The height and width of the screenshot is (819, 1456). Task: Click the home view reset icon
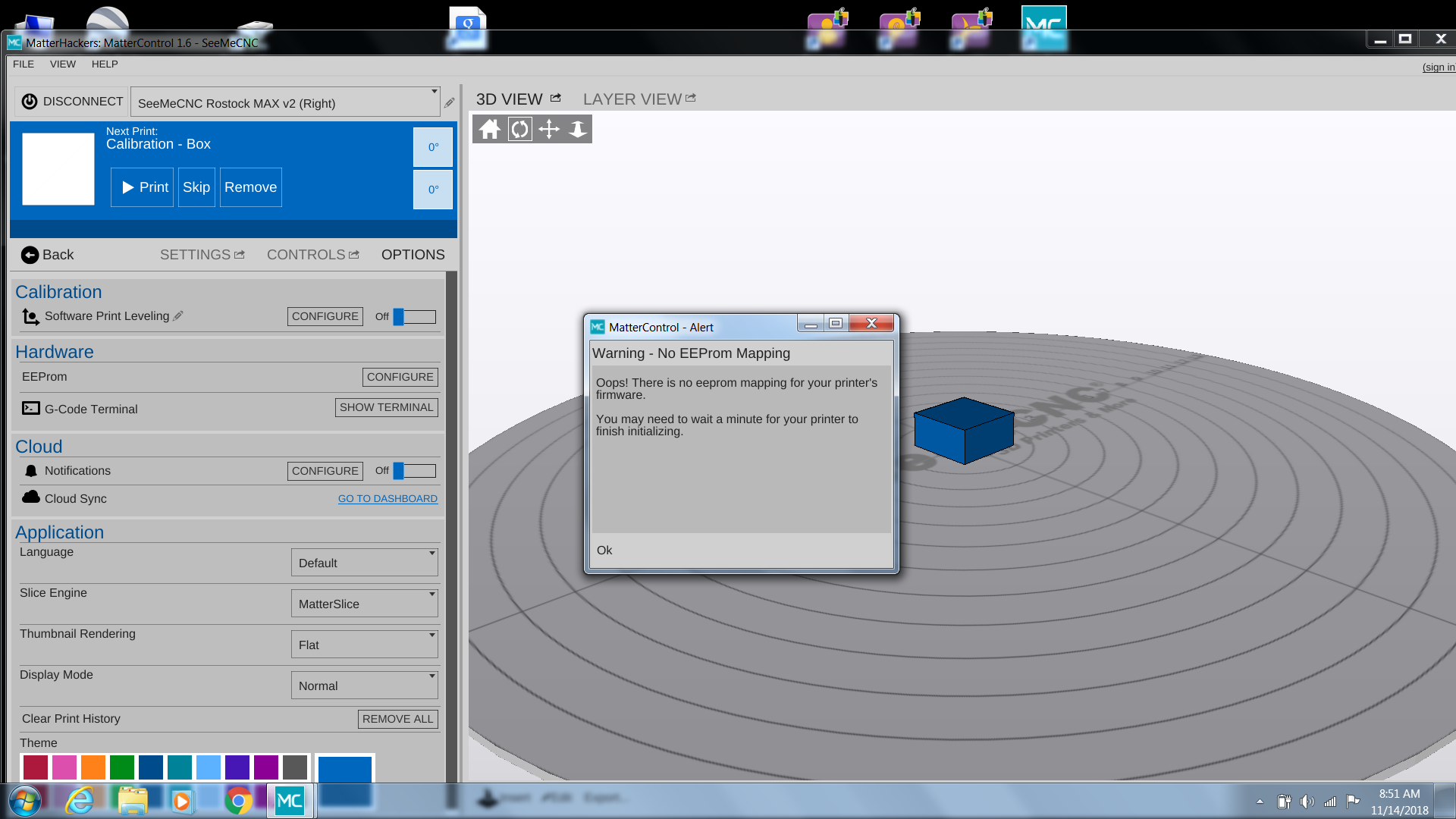(x=489, y=130)
